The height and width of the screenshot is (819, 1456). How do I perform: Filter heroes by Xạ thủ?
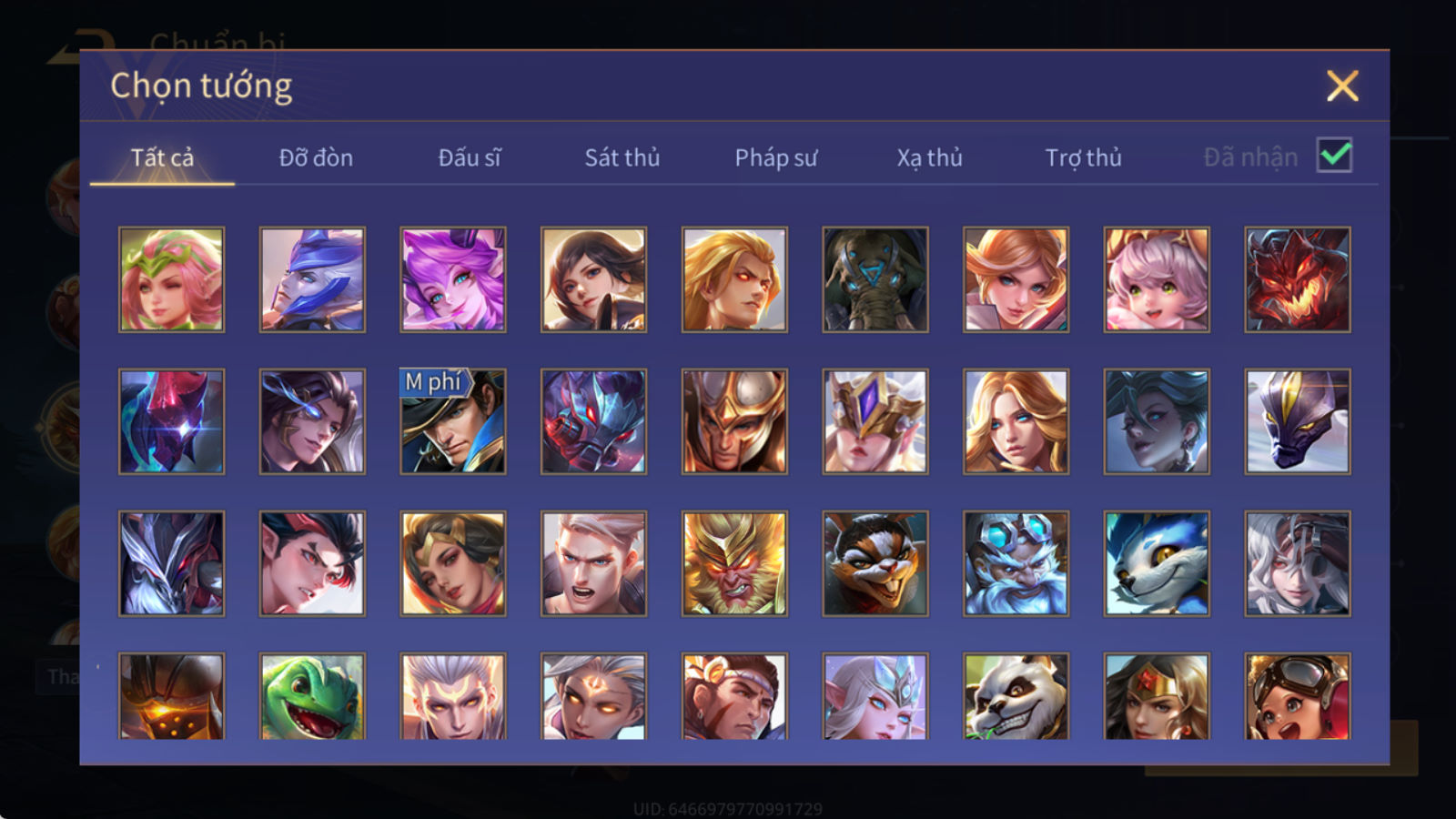point(929,158)
